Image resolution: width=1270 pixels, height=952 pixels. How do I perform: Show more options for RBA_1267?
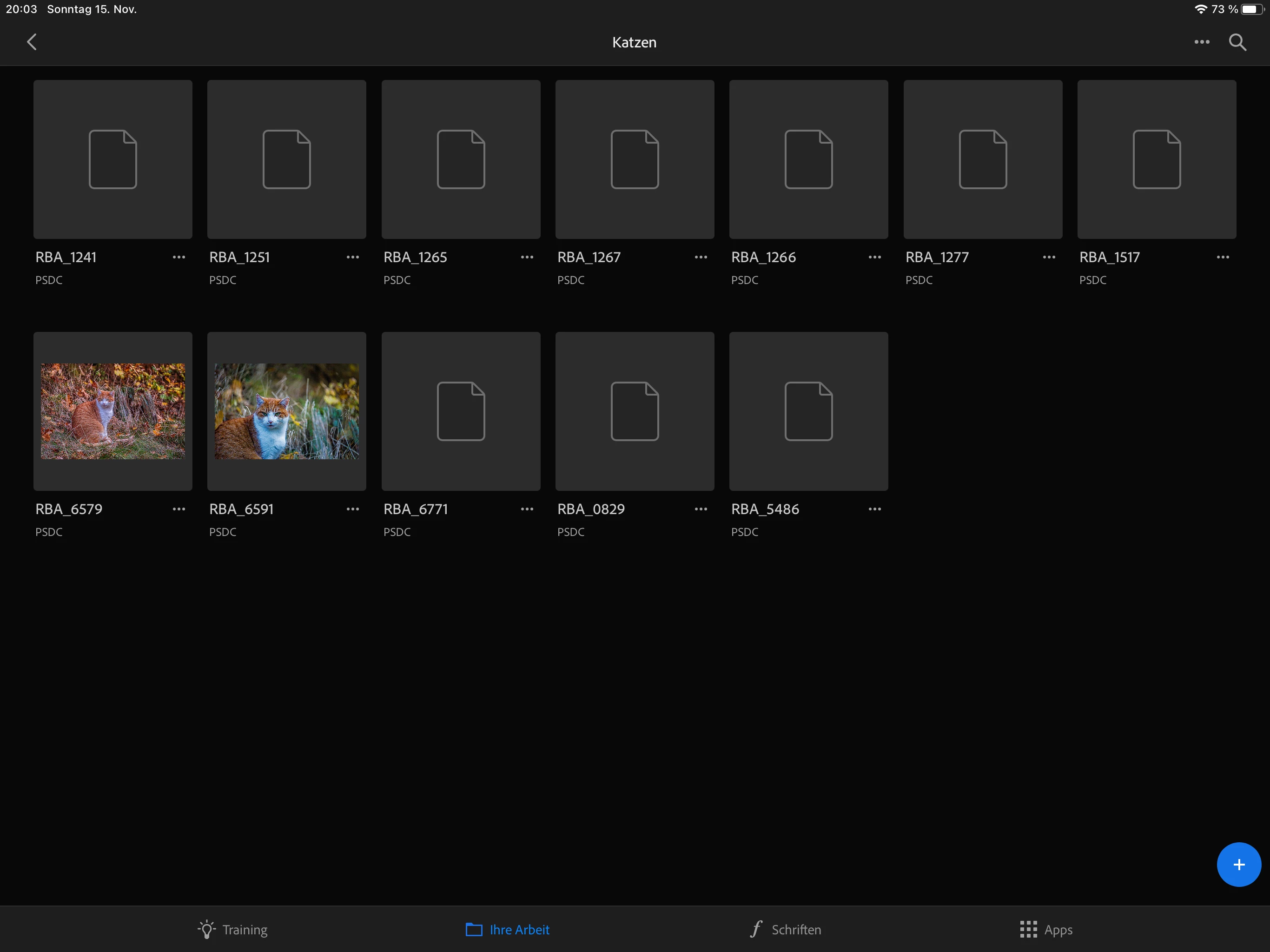[701, 257]
